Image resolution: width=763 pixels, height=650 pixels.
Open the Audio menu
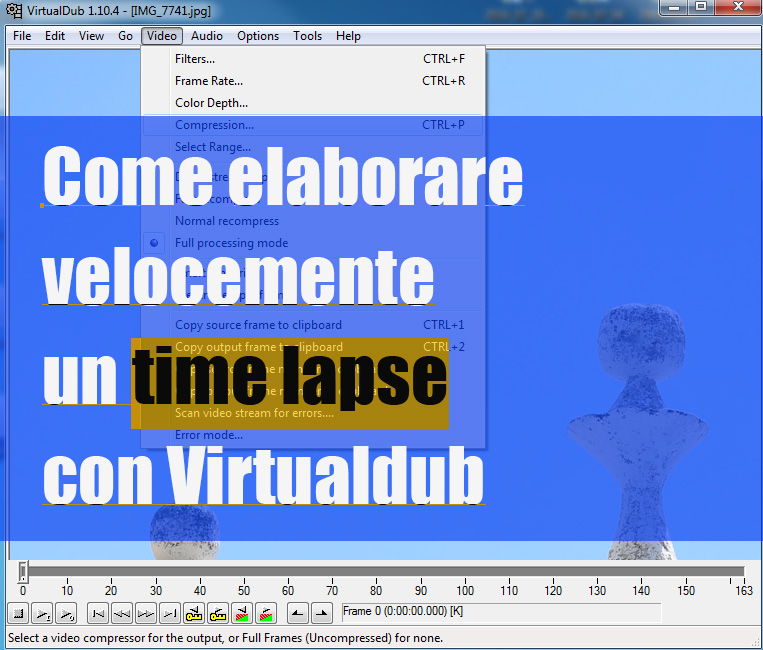[207, 36]
